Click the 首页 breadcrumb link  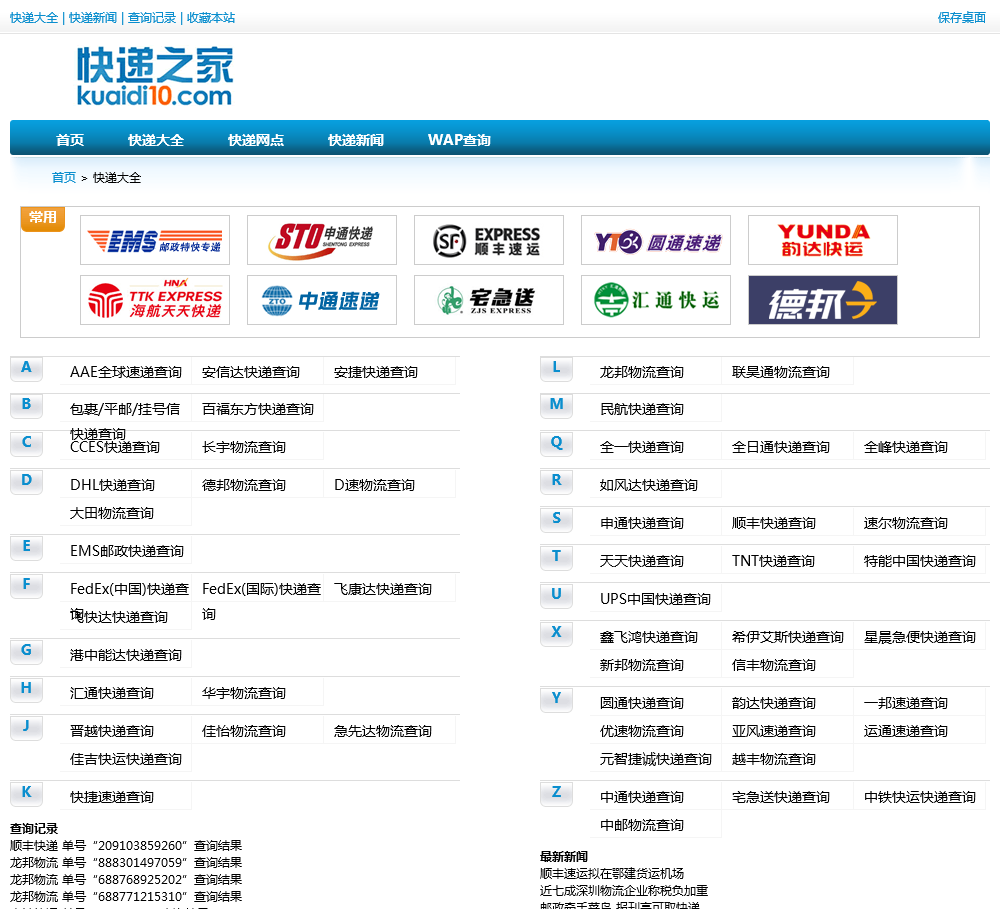coord(64,177)
